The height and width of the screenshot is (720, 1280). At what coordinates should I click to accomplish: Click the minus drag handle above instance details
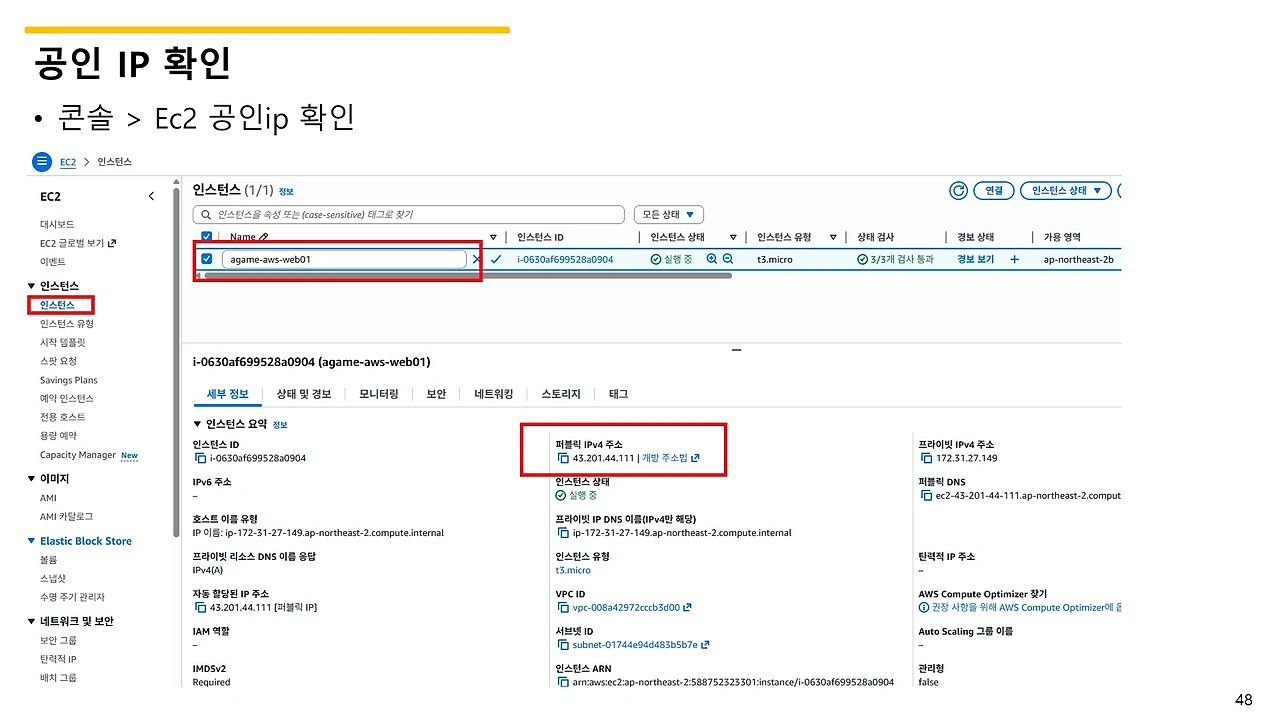[x=737, y=349]
